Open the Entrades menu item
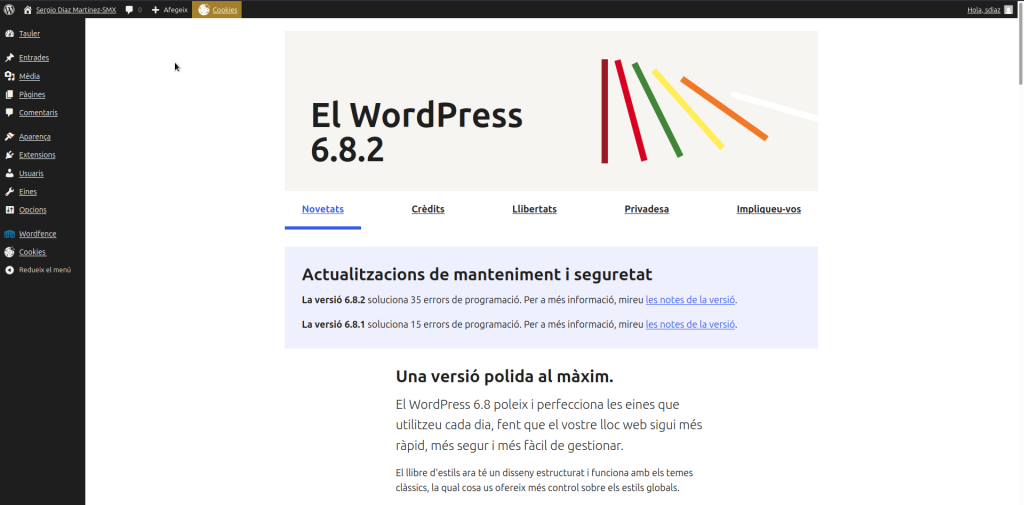 pos(33,58)
